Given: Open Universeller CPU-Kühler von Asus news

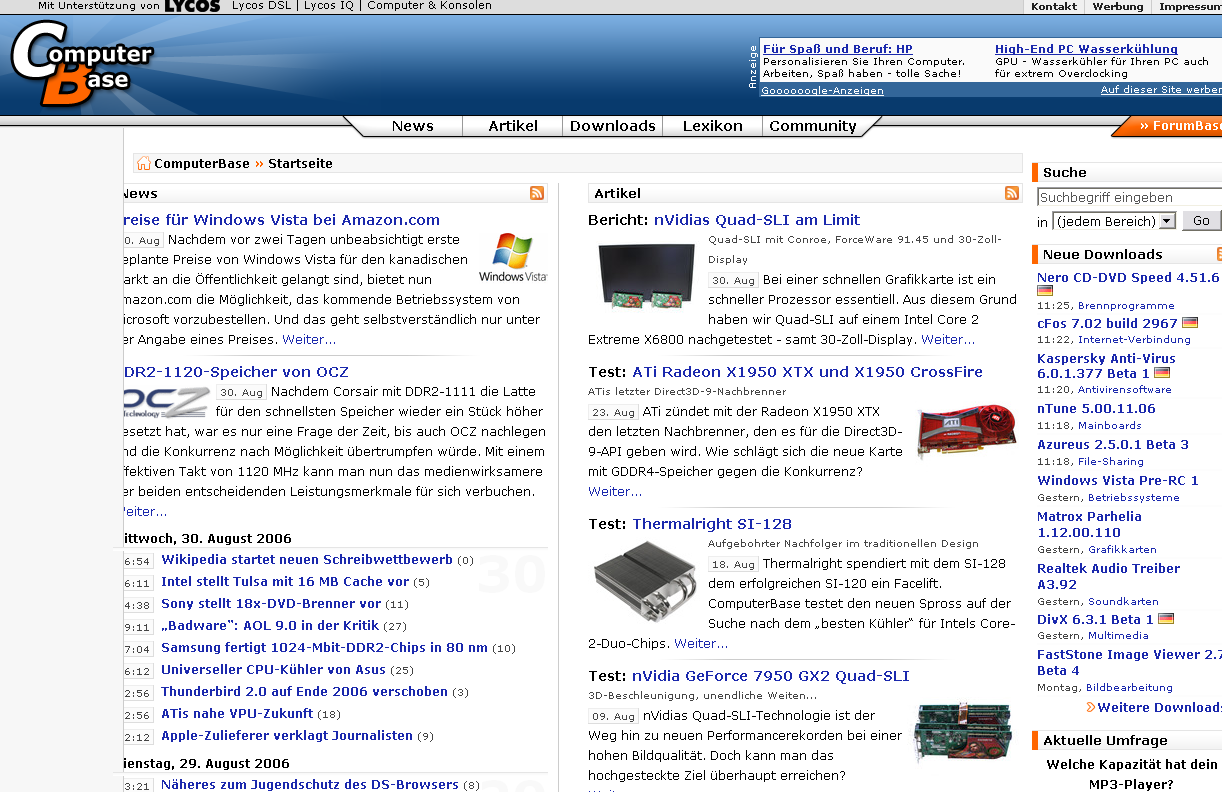Looking at the screenshot, I should coord(273,670).
